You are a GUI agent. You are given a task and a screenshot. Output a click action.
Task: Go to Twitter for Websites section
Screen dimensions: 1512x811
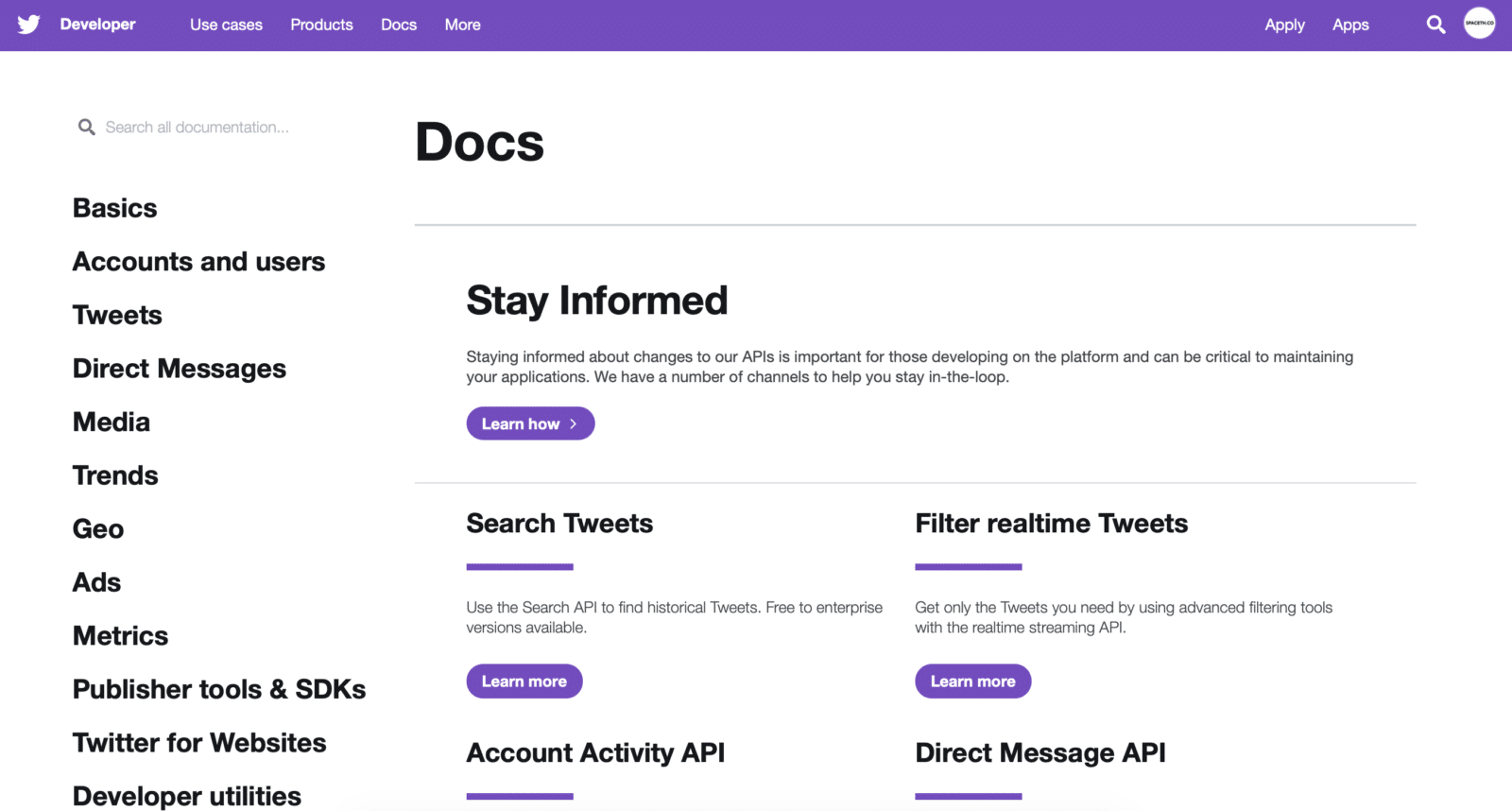coord(199,743)
